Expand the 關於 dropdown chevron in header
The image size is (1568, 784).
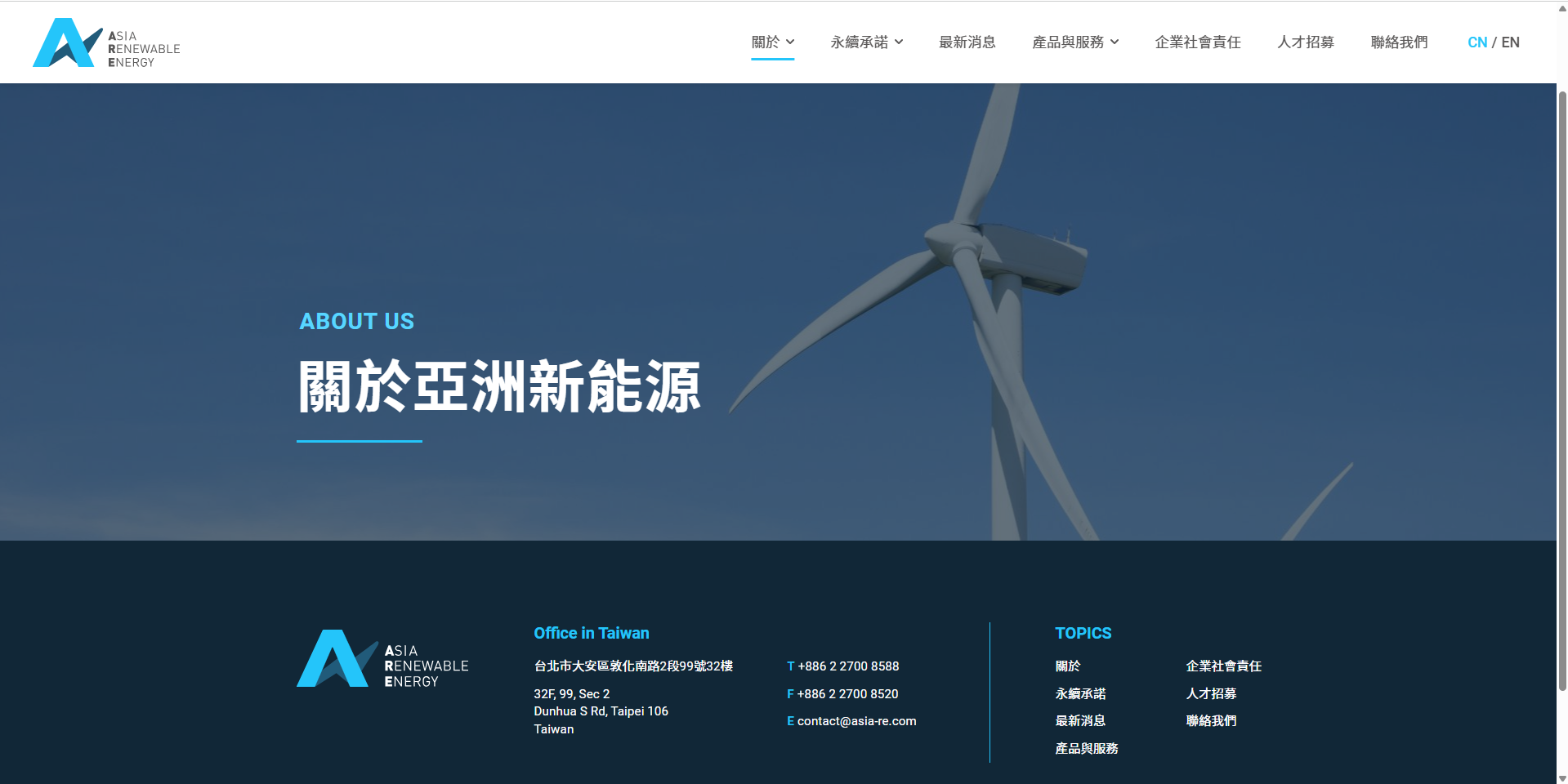coord(790,42)
